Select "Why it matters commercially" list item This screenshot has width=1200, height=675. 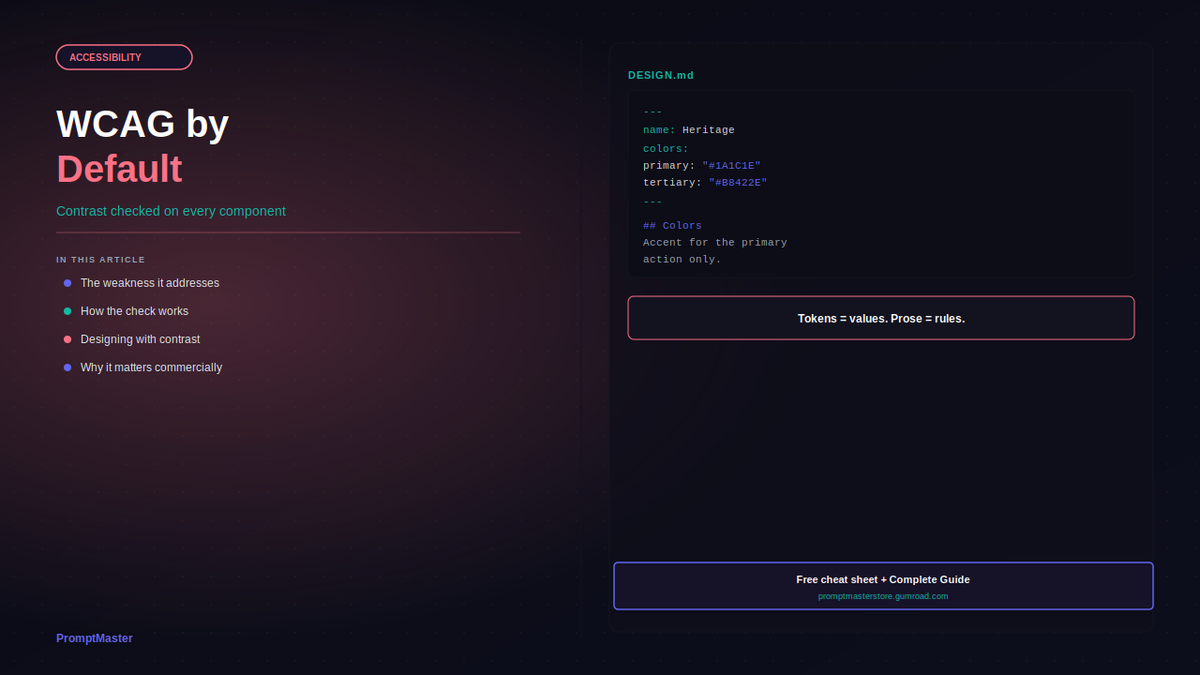click(143, 367)
